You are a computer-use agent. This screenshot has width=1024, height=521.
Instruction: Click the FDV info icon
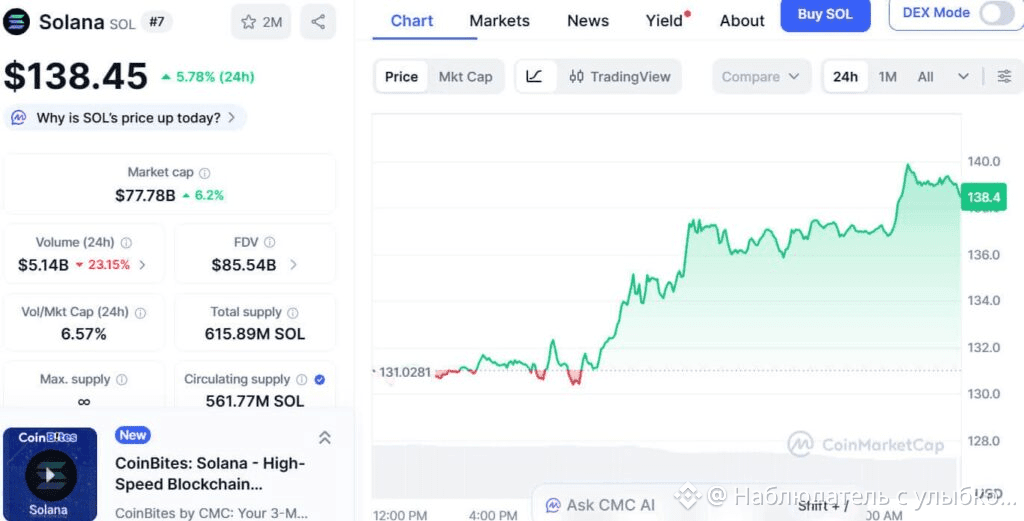pos(269,242)
